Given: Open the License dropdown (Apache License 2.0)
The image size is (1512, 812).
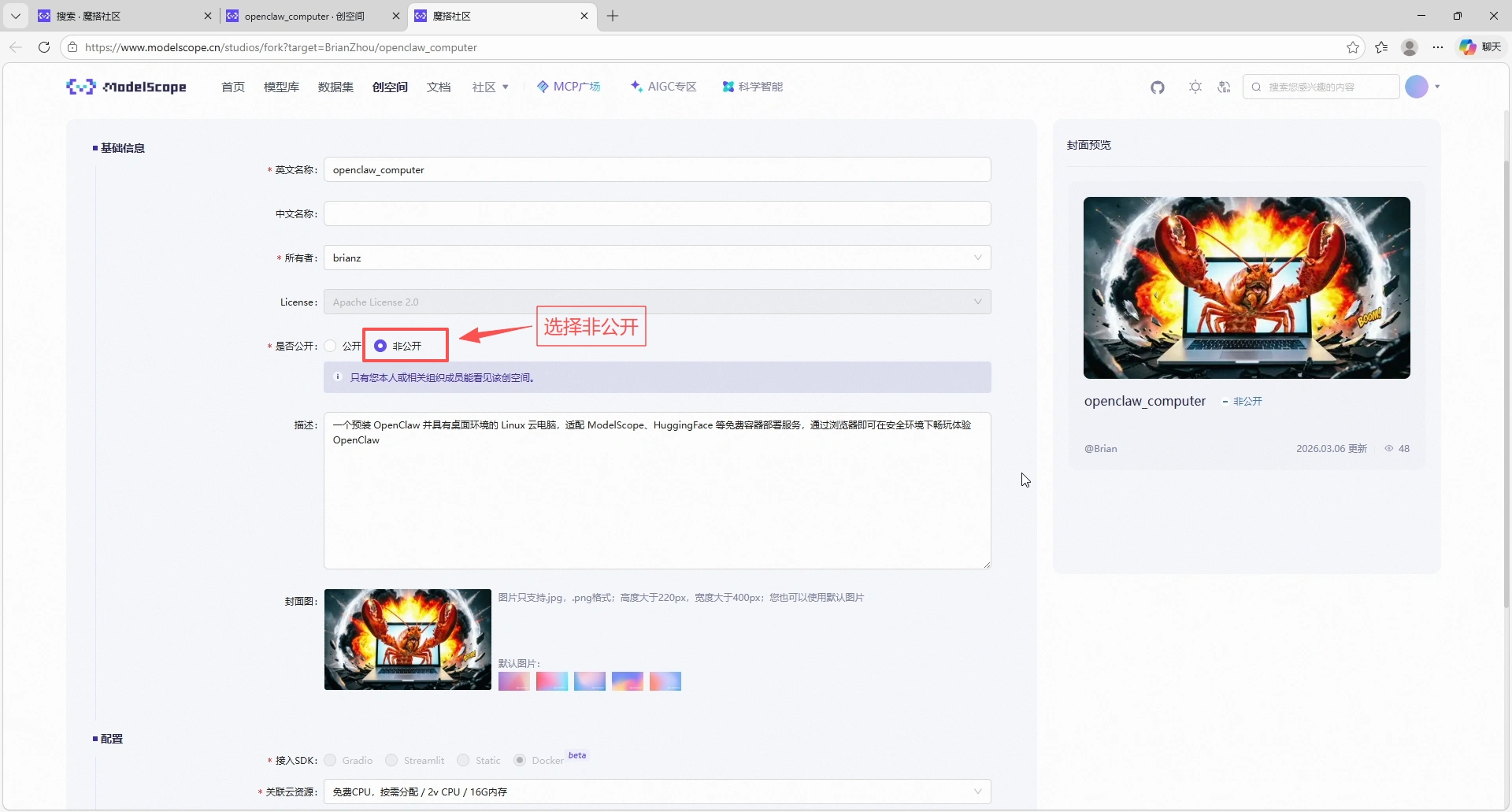Looking at the screenshot, I should (x=658, y=302).
